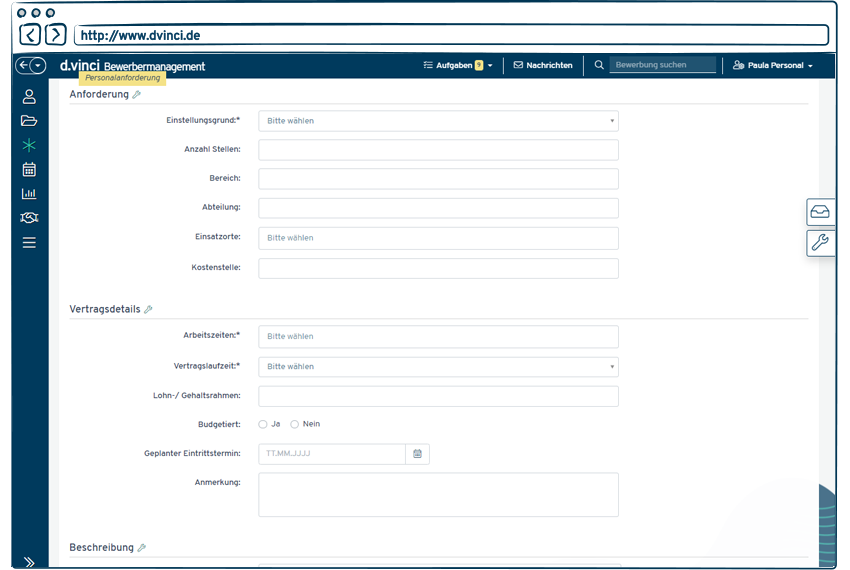Click the Lohn-/Gehaltsrahmen input field
The width and height of the screenshot is (850, 570).
click(x=438, y=396)
